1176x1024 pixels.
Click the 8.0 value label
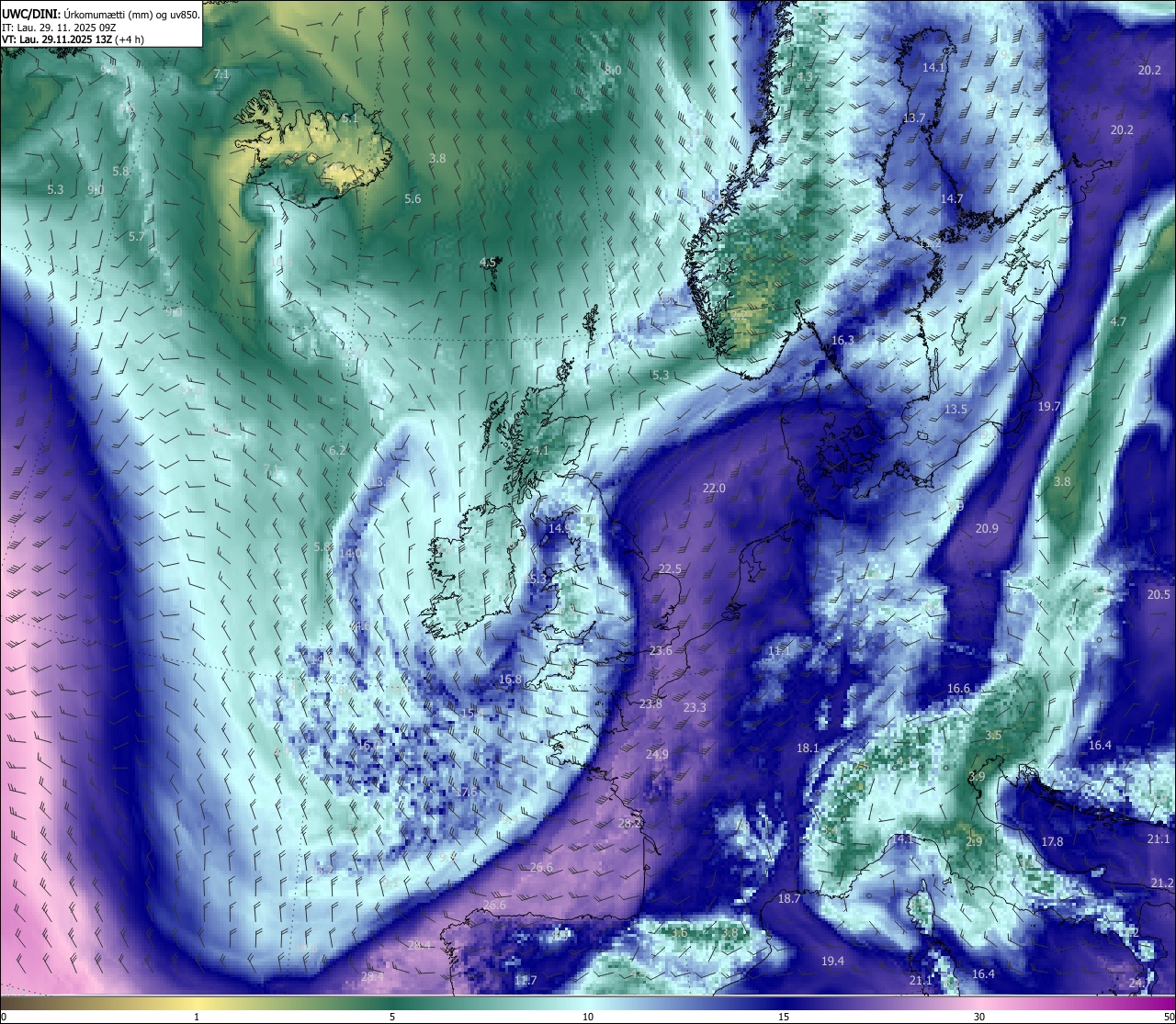pos(613,71)
